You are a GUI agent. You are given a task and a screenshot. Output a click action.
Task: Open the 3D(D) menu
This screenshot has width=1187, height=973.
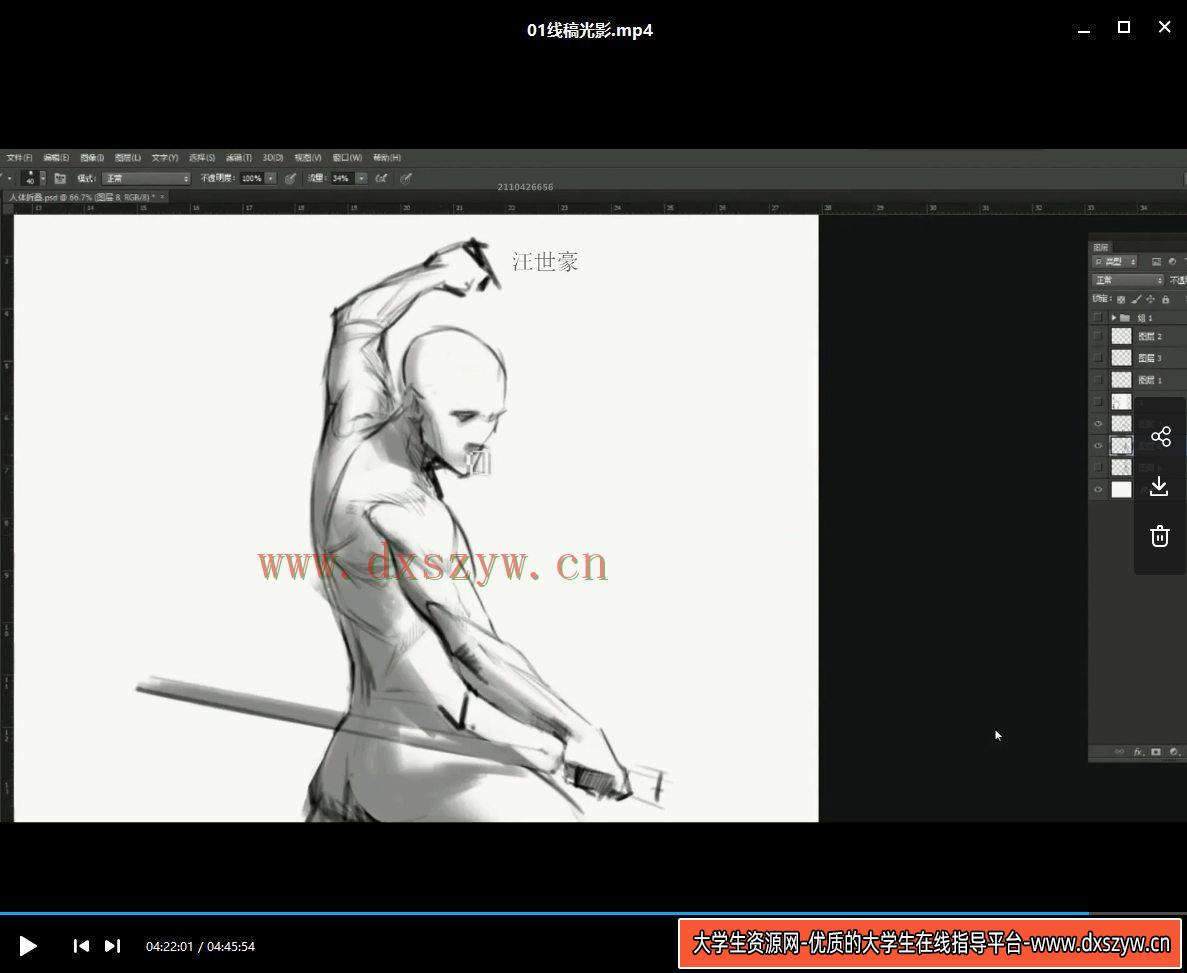pos(273,157)
